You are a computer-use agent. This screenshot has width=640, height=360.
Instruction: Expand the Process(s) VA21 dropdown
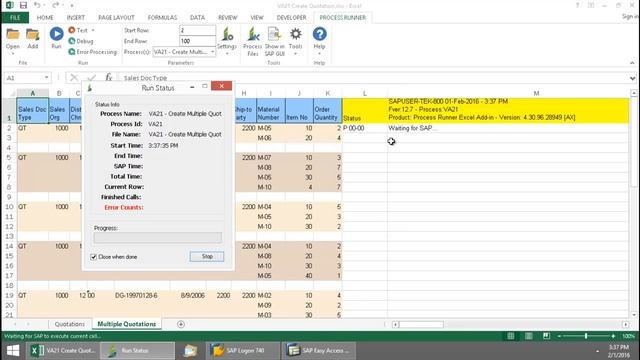point(212,52)
